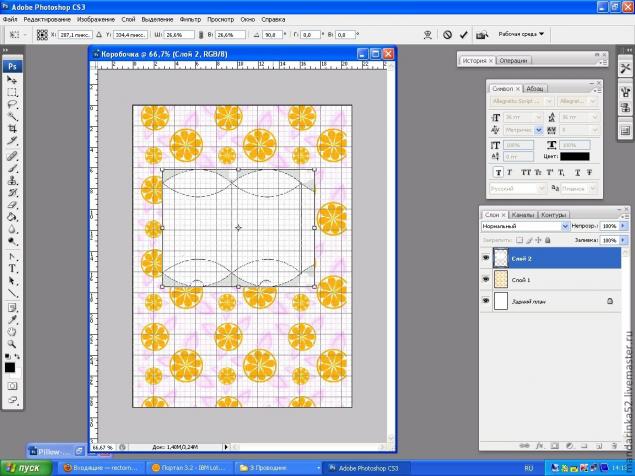Switch to warp mode icon

(428, 35)
